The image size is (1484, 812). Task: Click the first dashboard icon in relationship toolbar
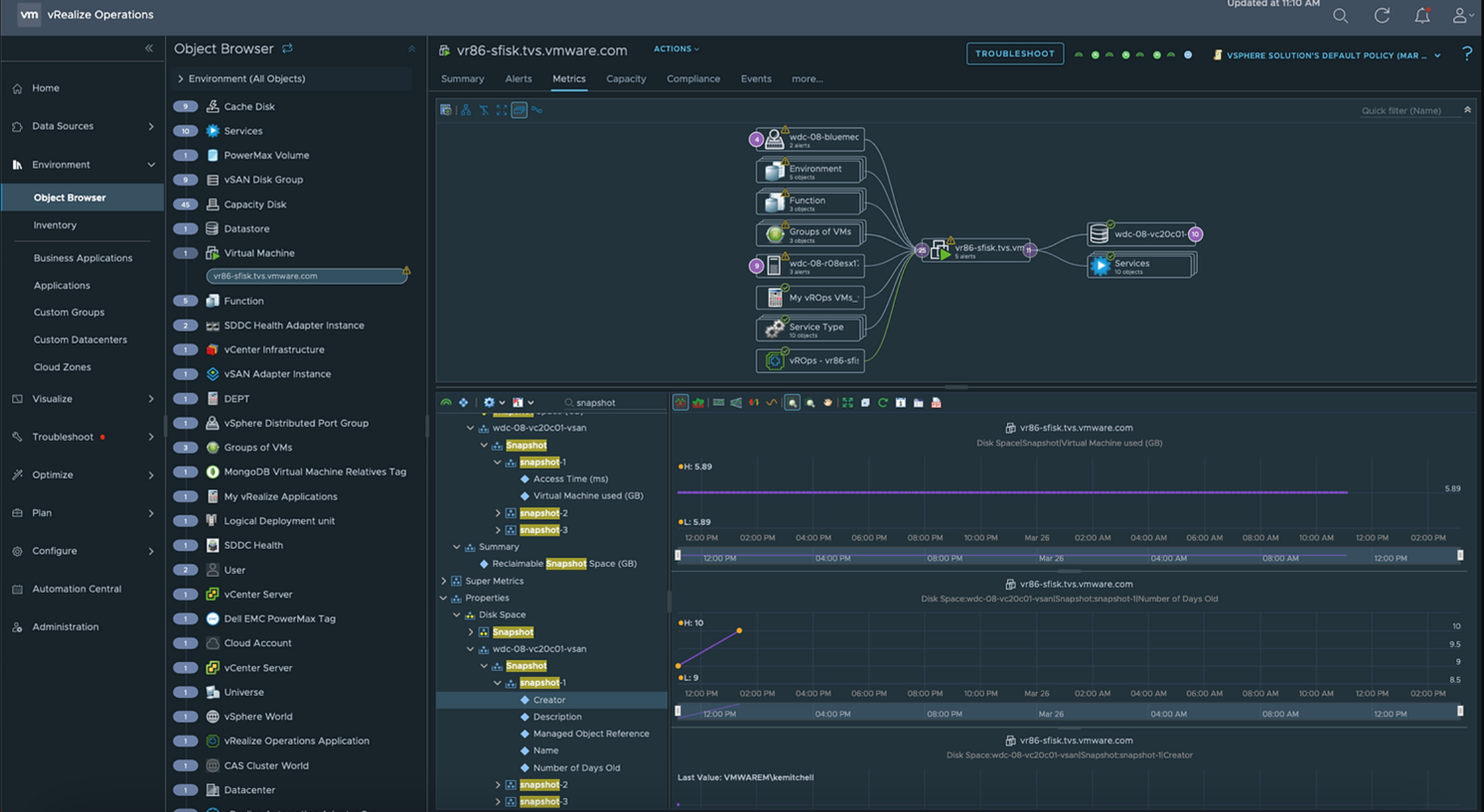[x=446, y=110]
